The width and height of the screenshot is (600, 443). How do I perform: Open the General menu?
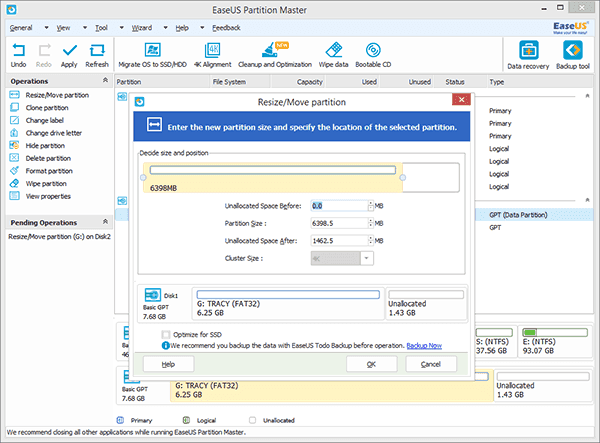coord(21,28)
